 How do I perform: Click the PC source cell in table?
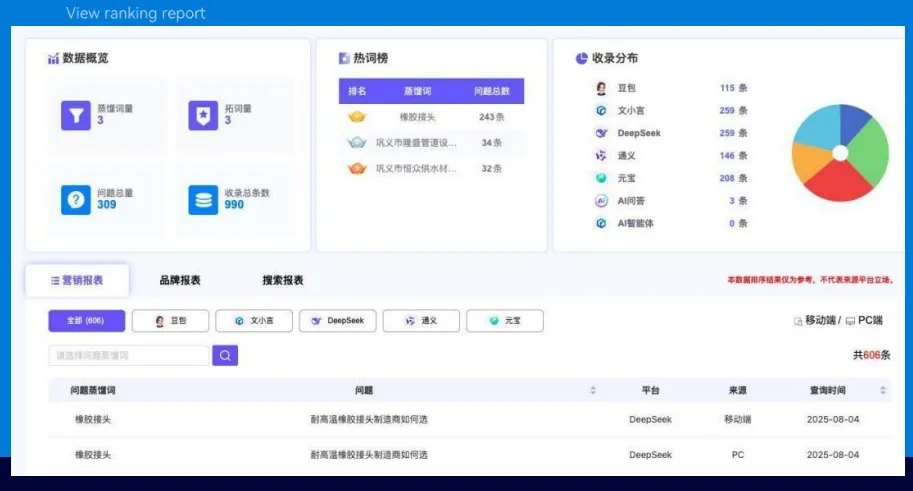(738, 455)
